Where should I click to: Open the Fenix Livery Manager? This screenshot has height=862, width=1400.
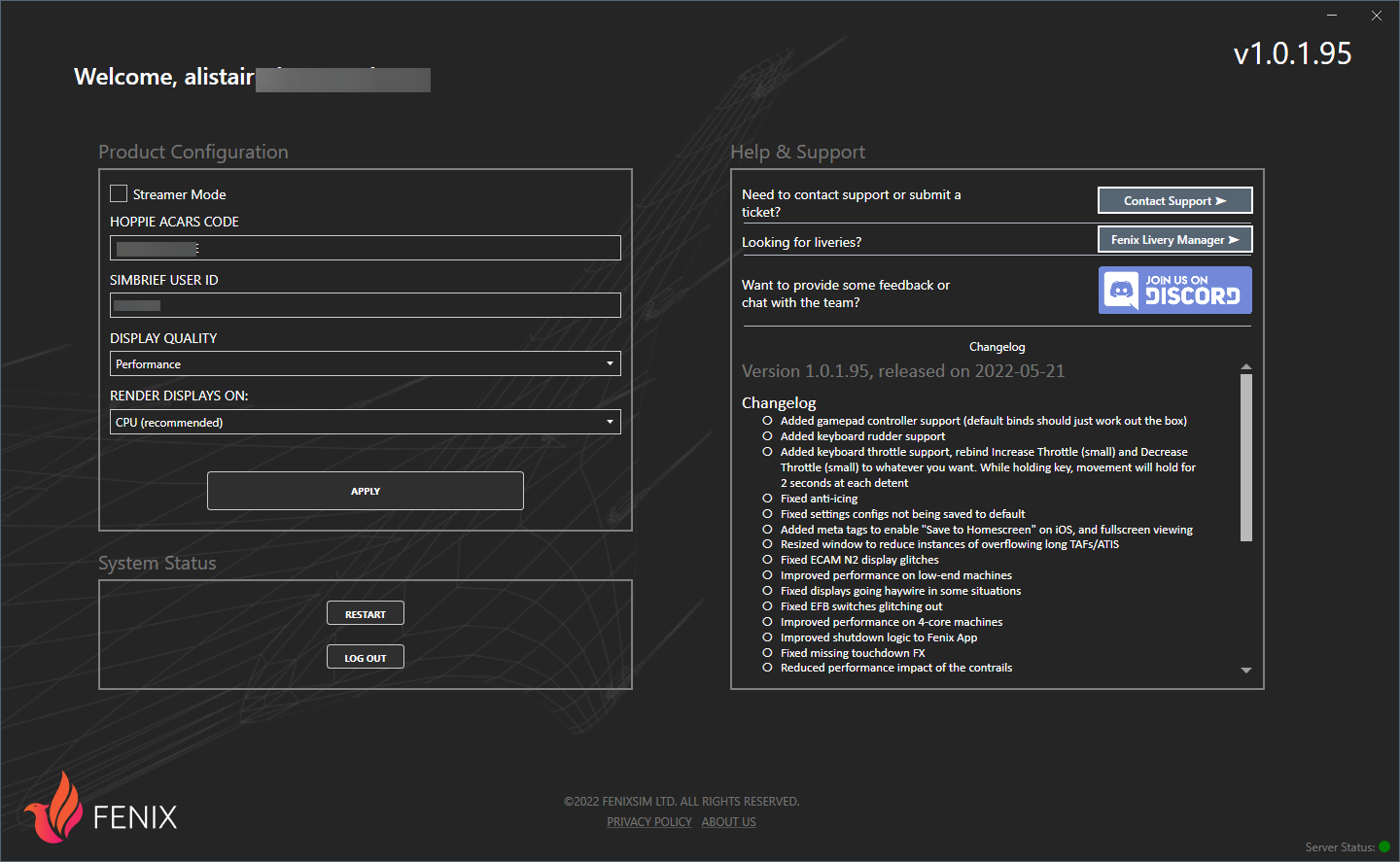point(1175,239)
